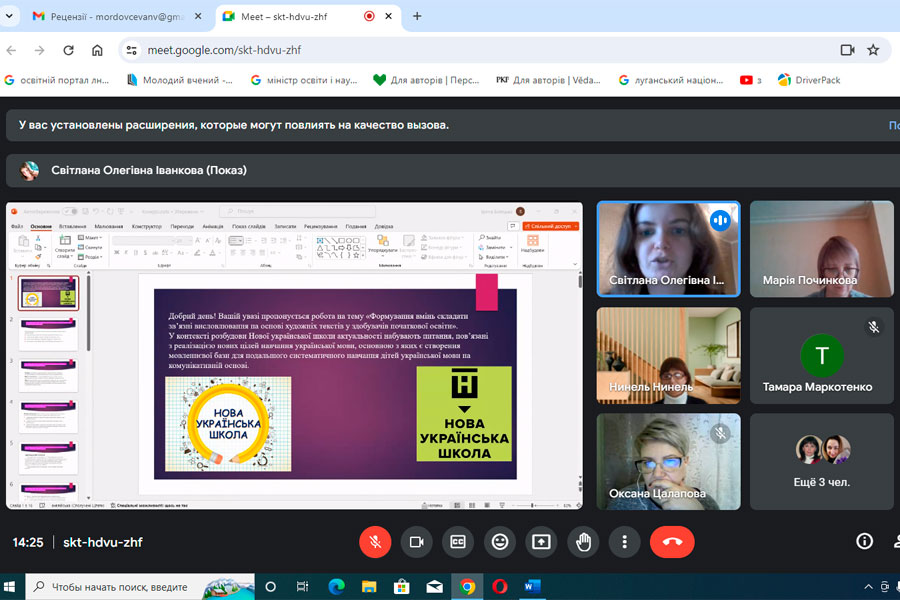Open the освітній портал bookmark
The height and width of the screenshot is (600, 900).
[x=57, y=80]
